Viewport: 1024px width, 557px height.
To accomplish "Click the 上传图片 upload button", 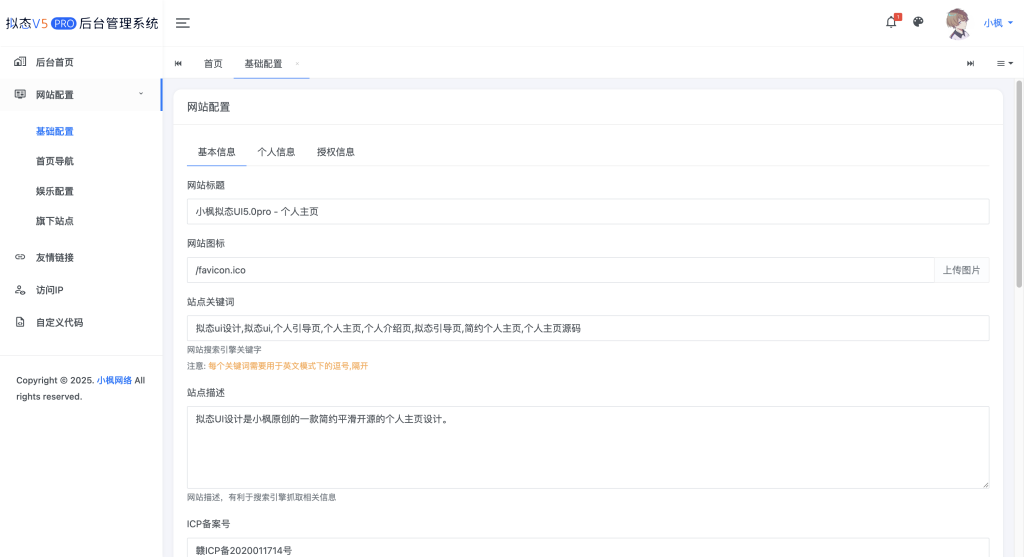I will point(961,270).
